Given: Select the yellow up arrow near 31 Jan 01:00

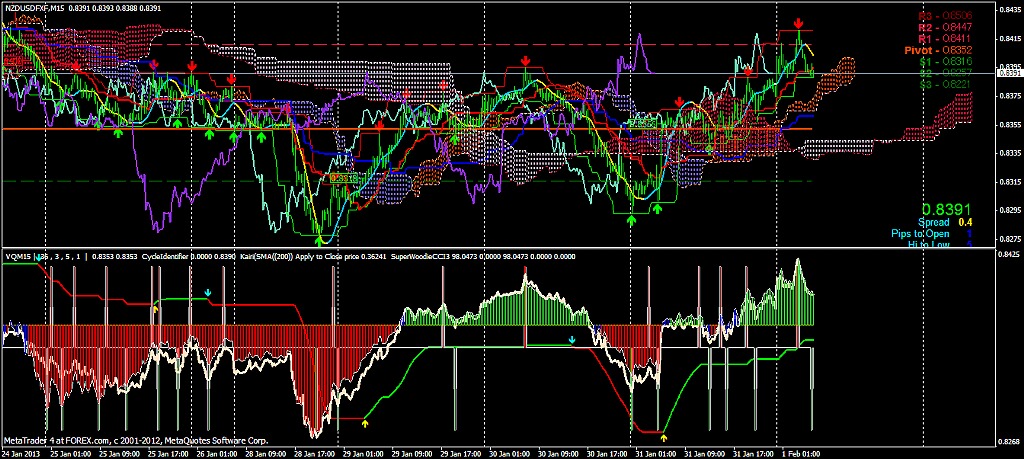Looking at the screenshot, I should coord(664,437).
